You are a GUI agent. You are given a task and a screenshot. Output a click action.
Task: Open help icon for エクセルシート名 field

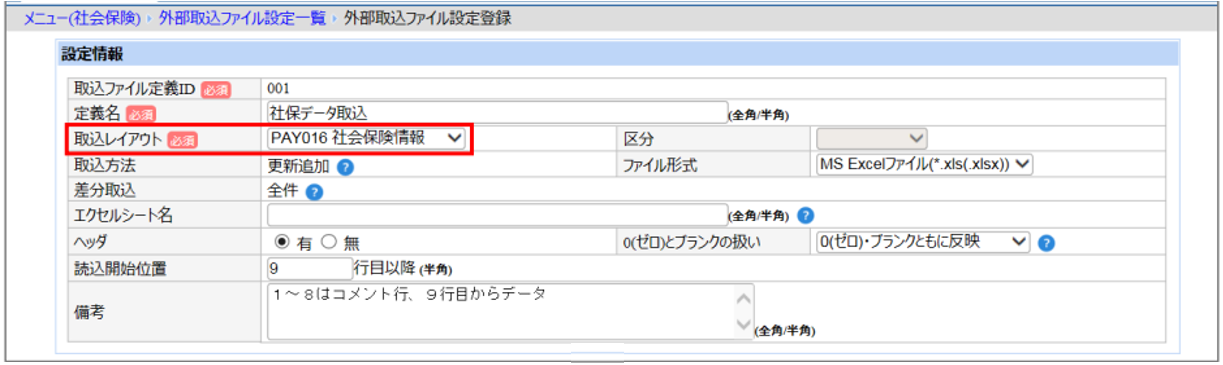[x=806, y=215]
